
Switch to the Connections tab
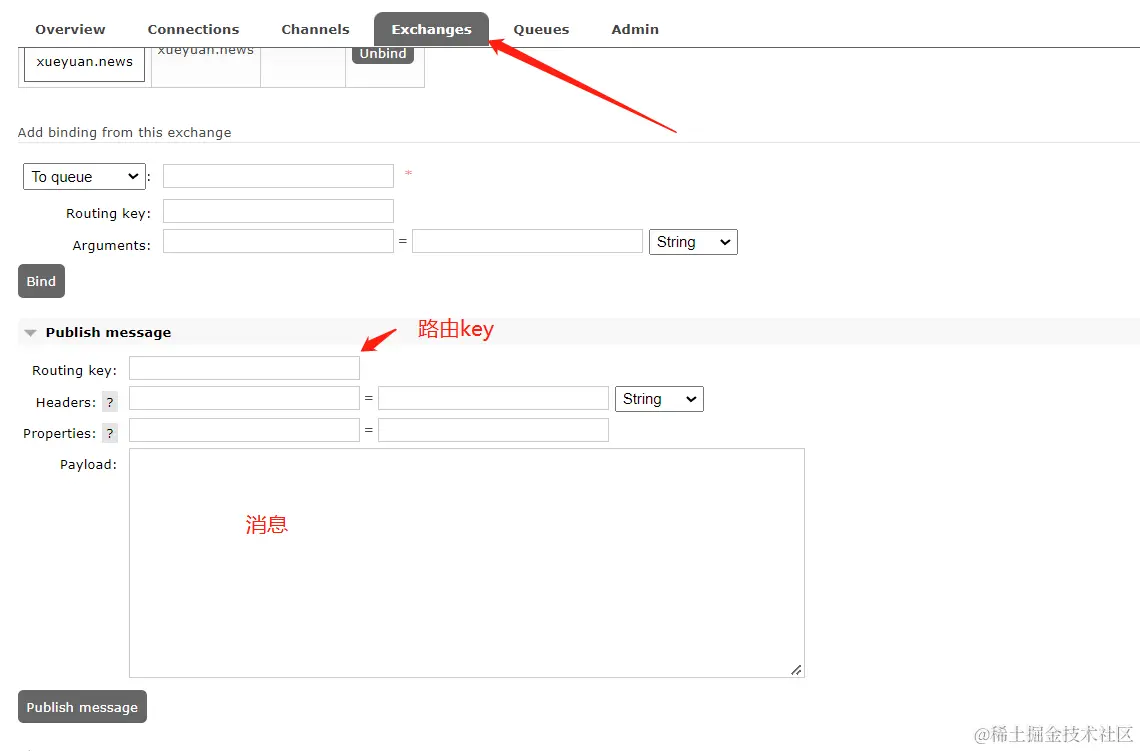point(193,29)
